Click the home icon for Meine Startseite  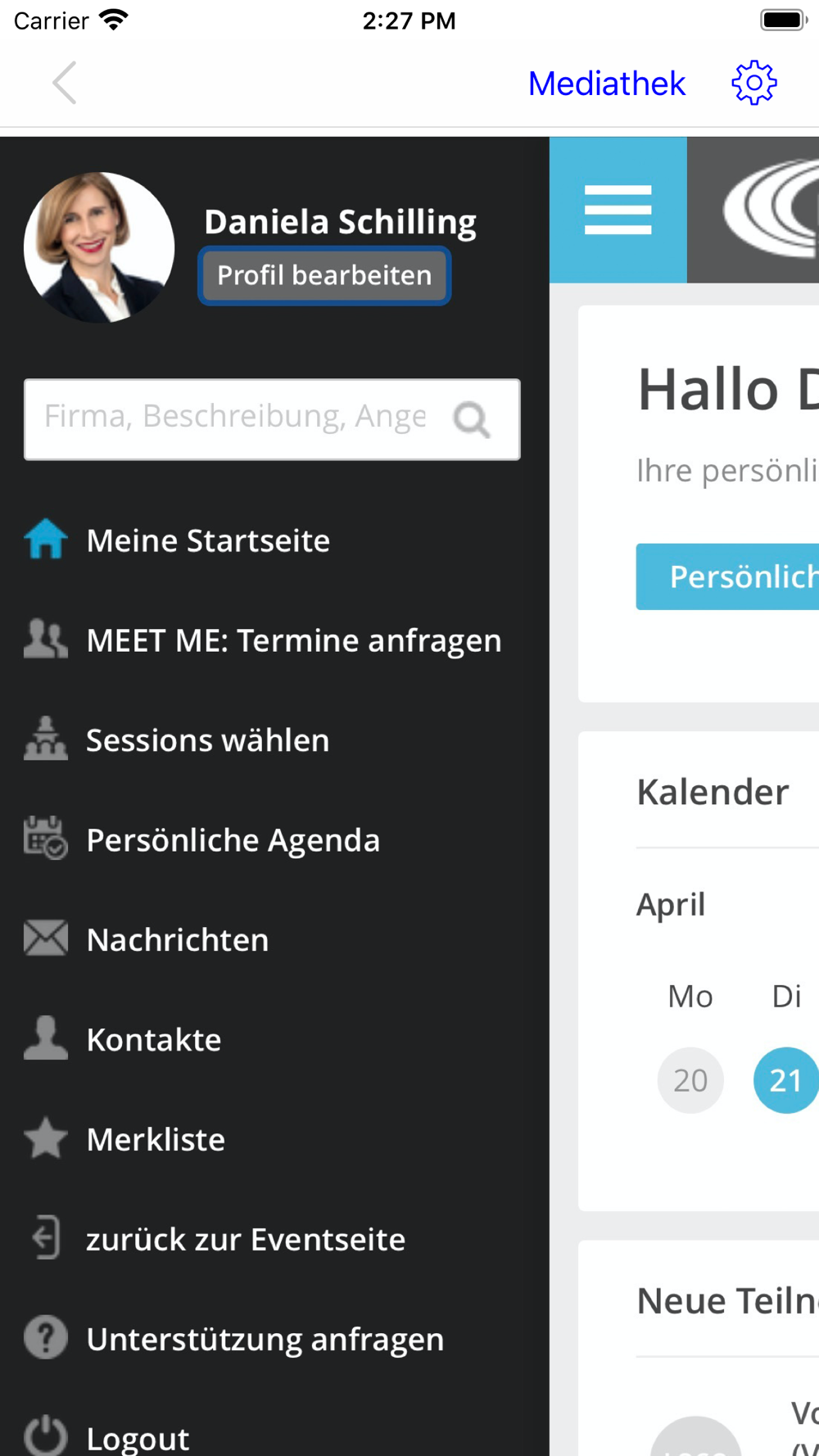pos(46,540)
